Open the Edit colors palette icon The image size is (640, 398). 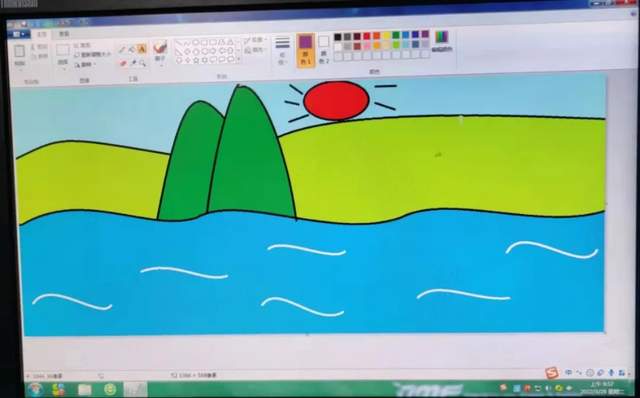pyautogui.click(x=442, y=41)
